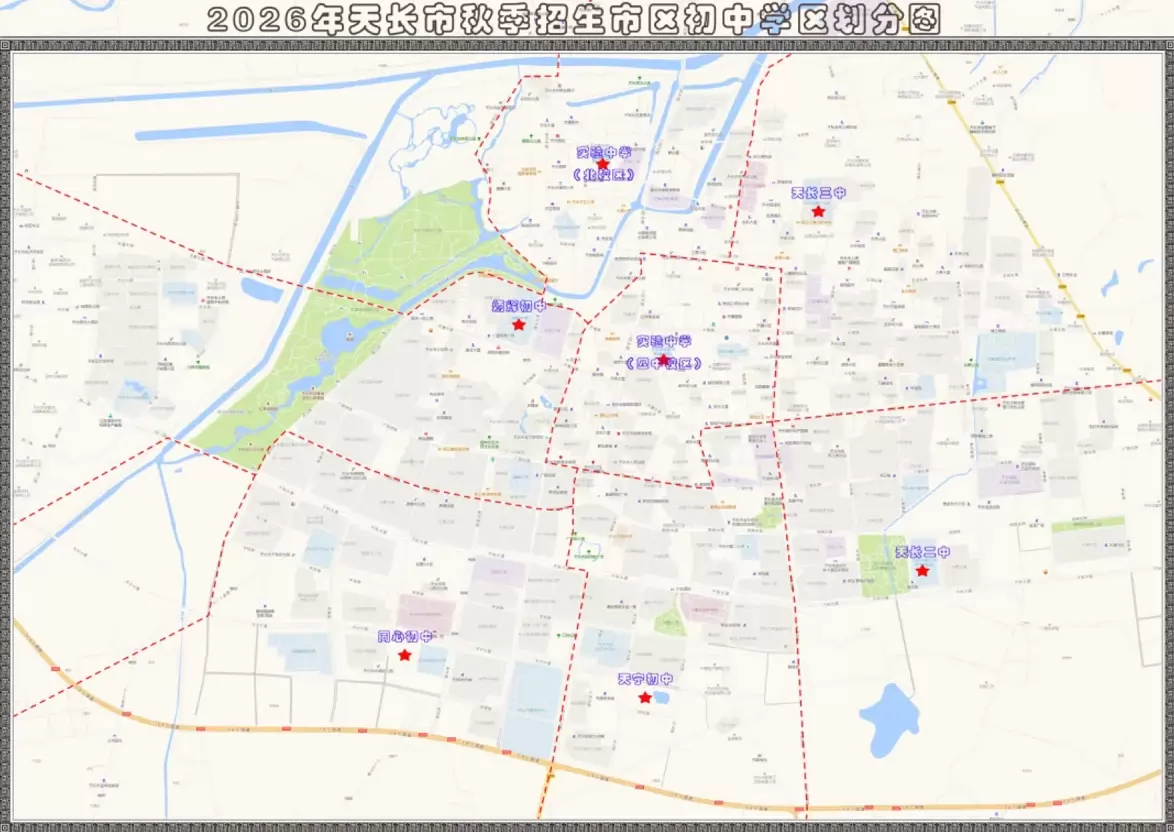This screenshot has height=832, width=1174.
Task: Select the 炳辉初中 school label
Action: coord(518,306)
